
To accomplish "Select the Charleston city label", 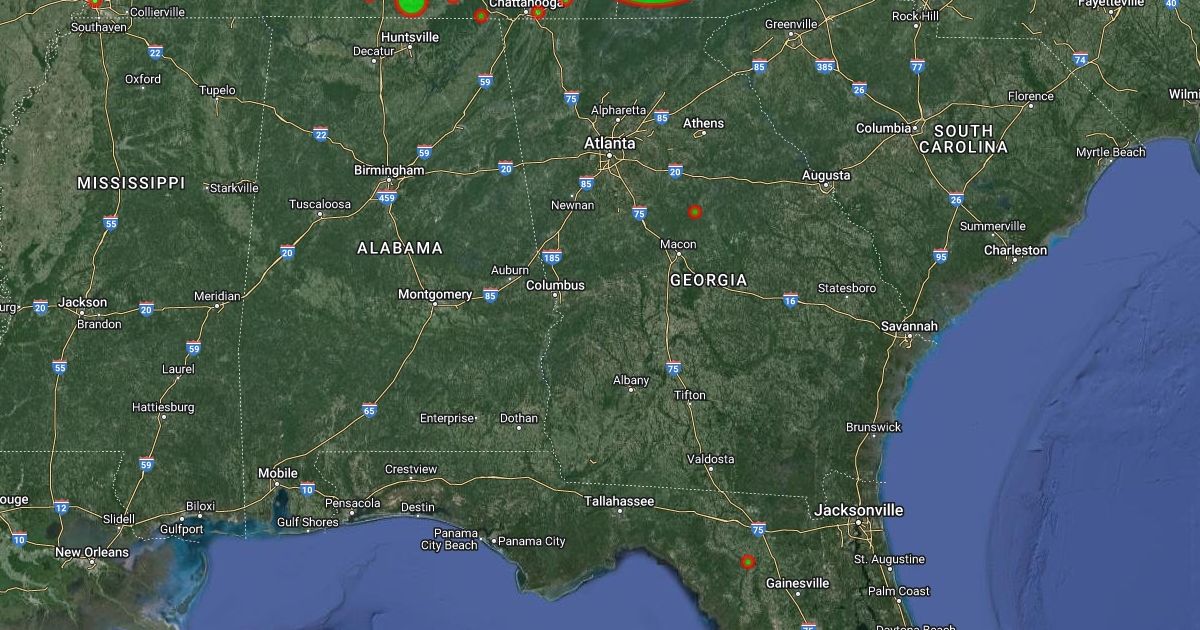I will pos(1015,250).
